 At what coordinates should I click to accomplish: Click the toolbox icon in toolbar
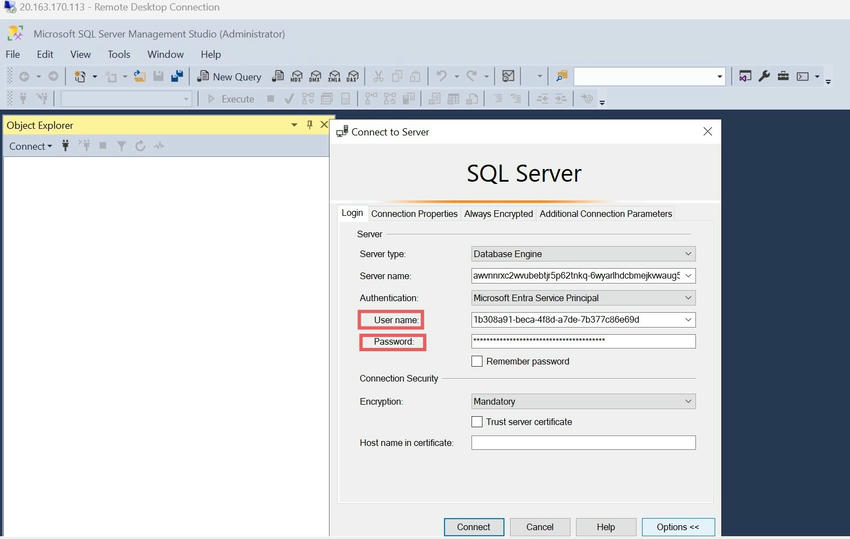coord(783,76)
